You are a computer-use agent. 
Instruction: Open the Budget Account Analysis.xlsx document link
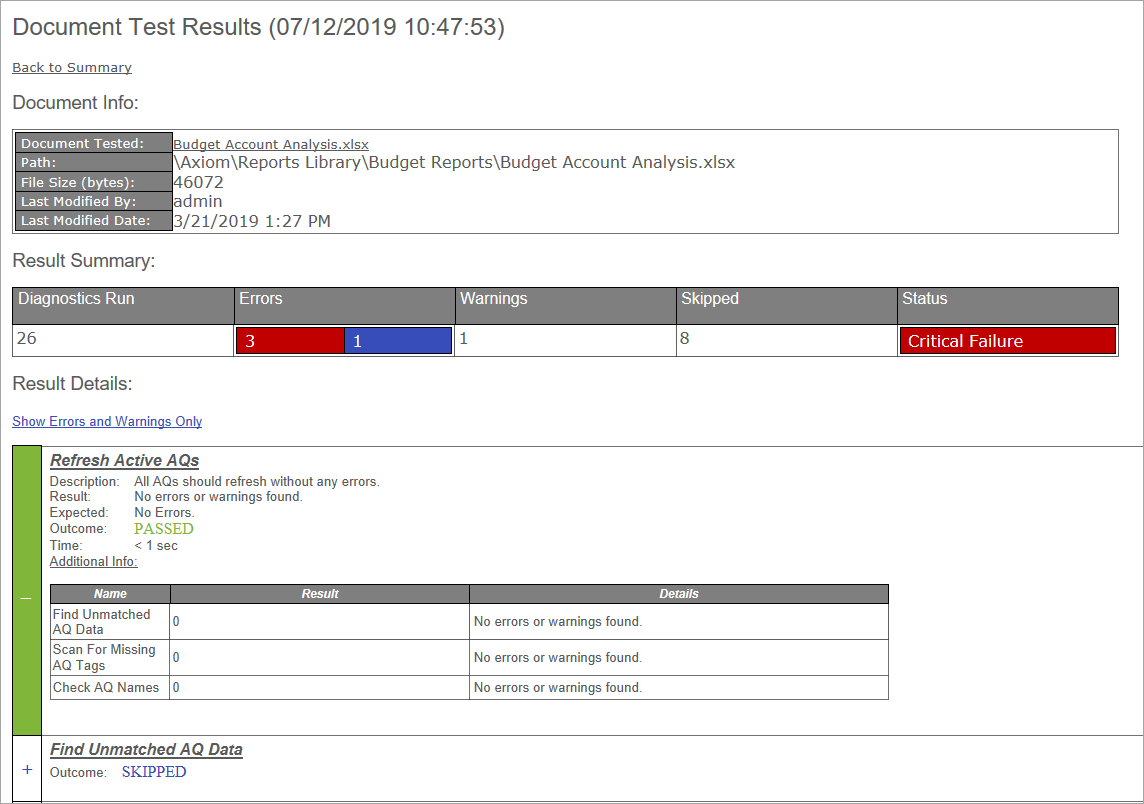pos(271,145)
